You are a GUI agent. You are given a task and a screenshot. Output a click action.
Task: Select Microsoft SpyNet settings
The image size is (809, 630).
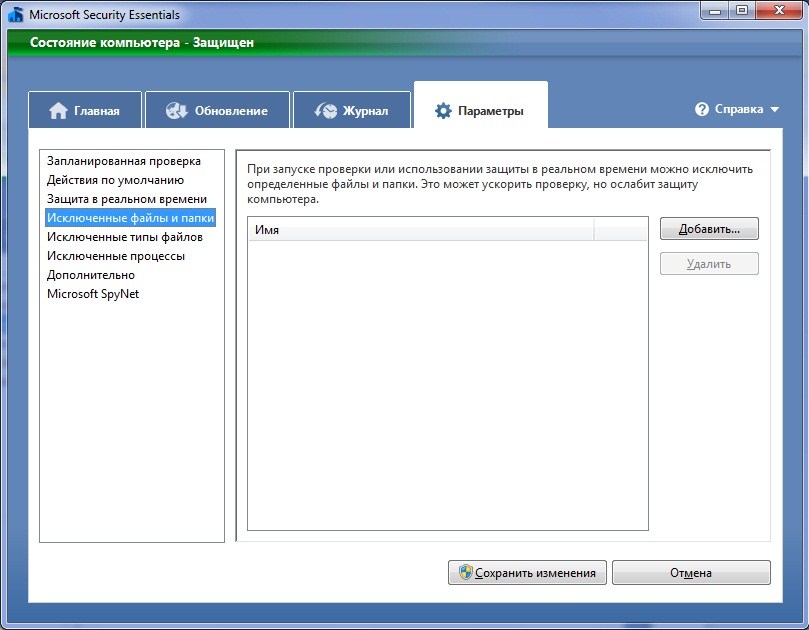(x=93, y=294)
